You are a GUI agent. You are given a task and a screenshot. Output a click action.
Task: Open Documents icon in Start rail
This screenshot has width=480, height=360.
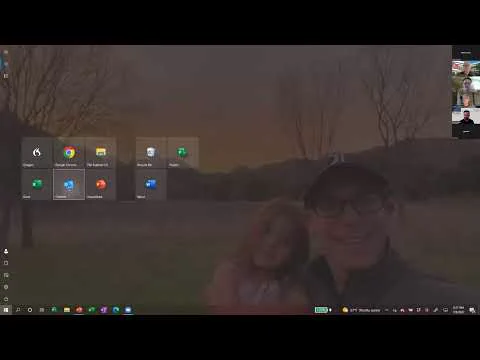point(6,263)
